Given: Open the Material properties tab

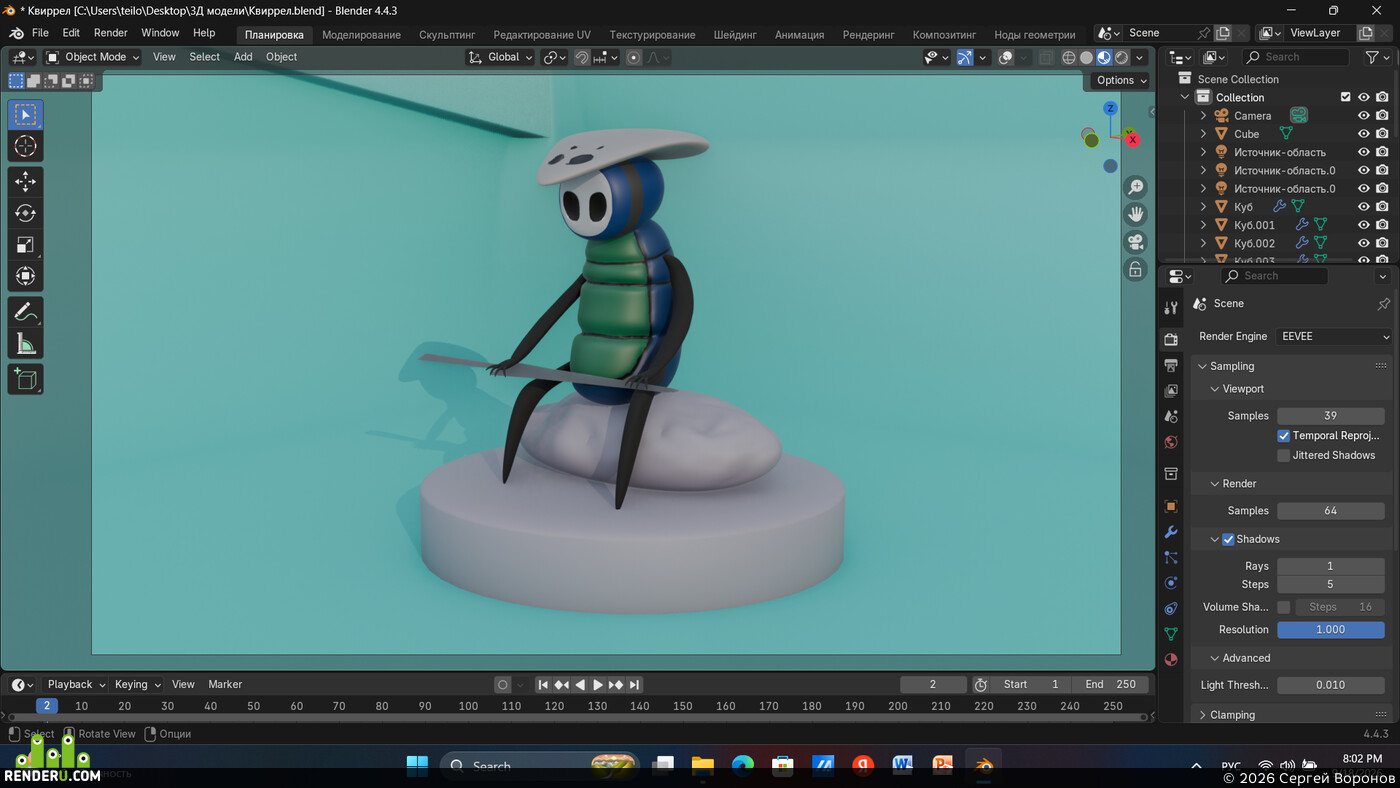Looking at the screenshot, I should point(1171,660).
